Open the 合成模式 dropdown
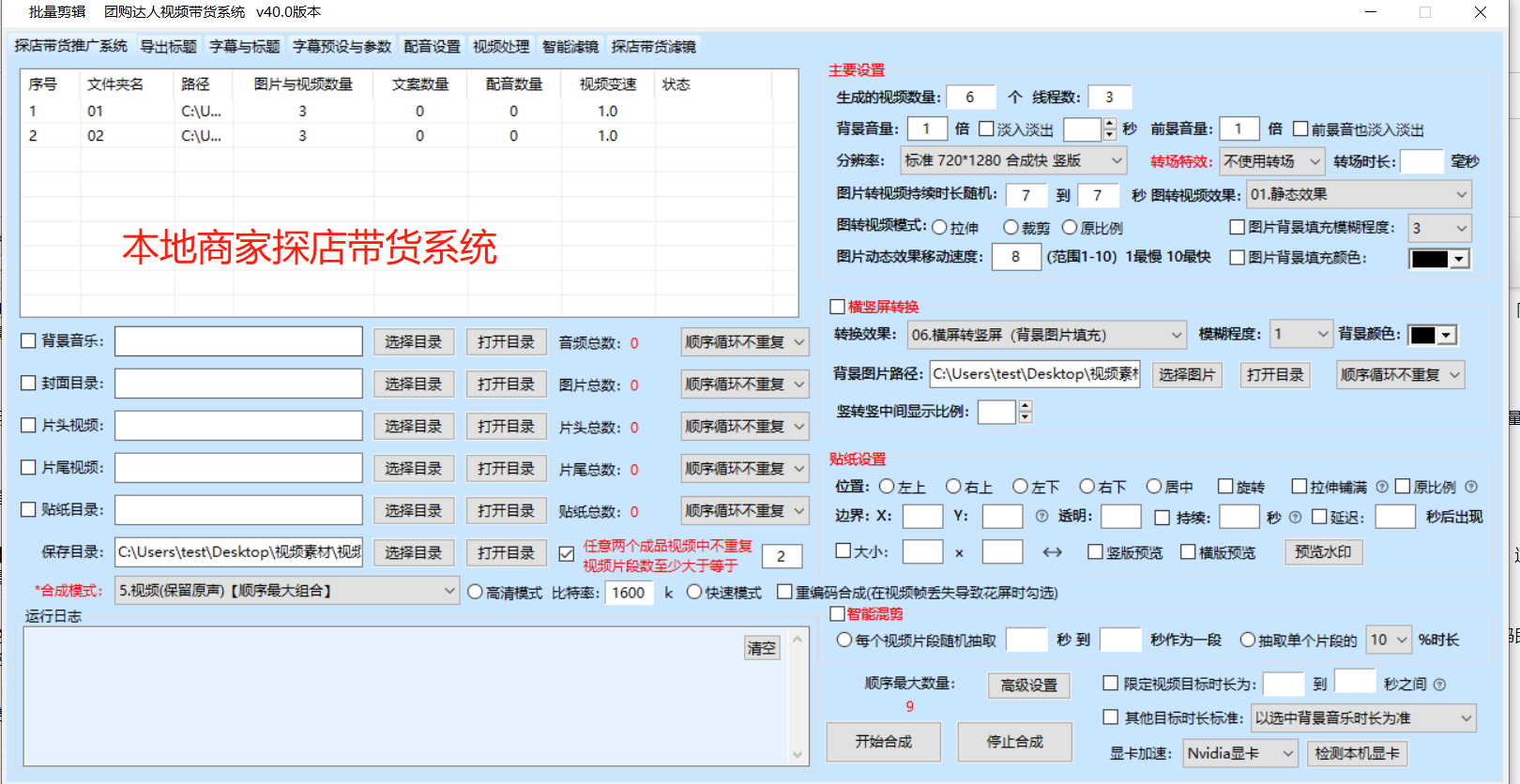 (x=287, y=591)
